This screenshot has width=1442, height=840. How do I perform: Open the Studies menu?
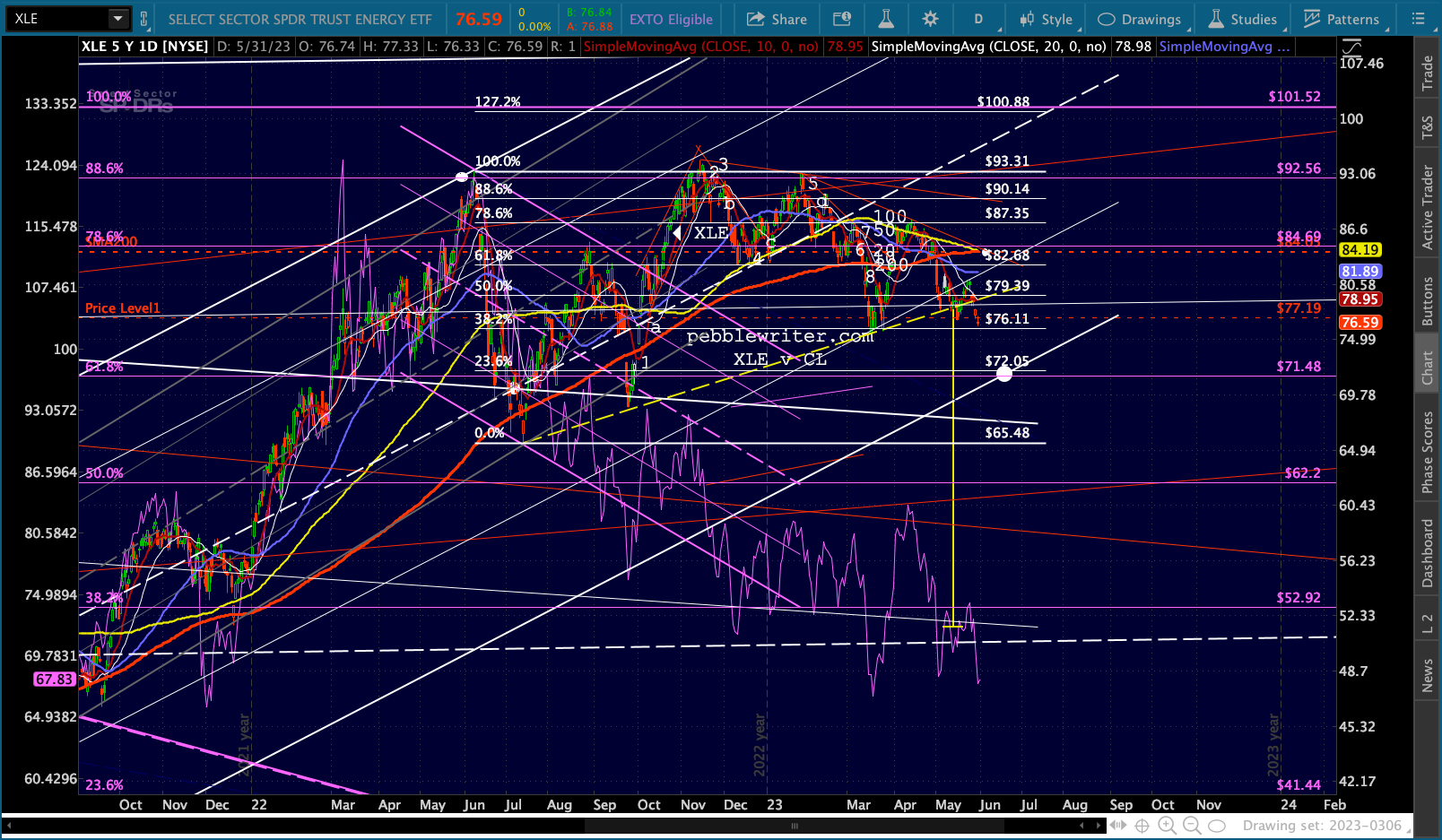tap(1243, 19)
